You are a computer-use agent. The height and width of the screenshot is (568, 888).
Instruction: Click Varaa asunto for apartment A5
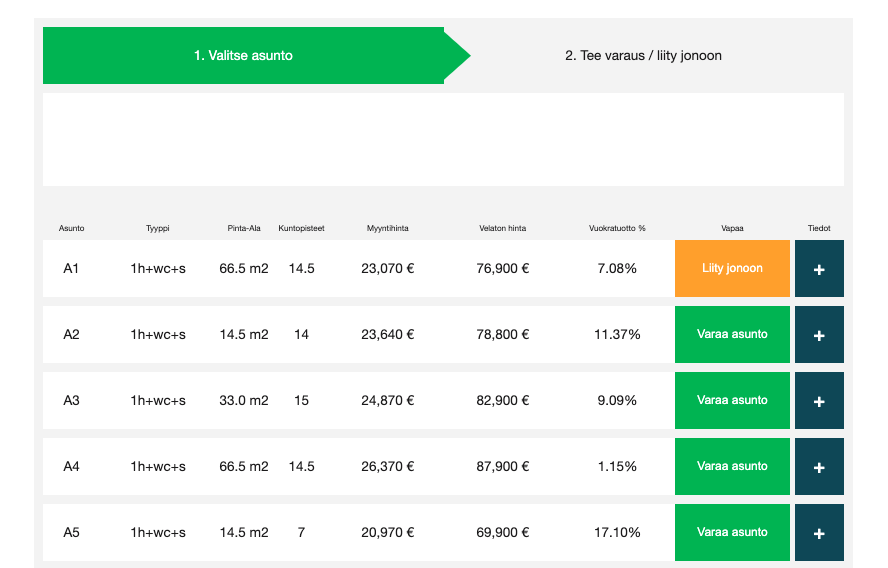pos(732,532)
